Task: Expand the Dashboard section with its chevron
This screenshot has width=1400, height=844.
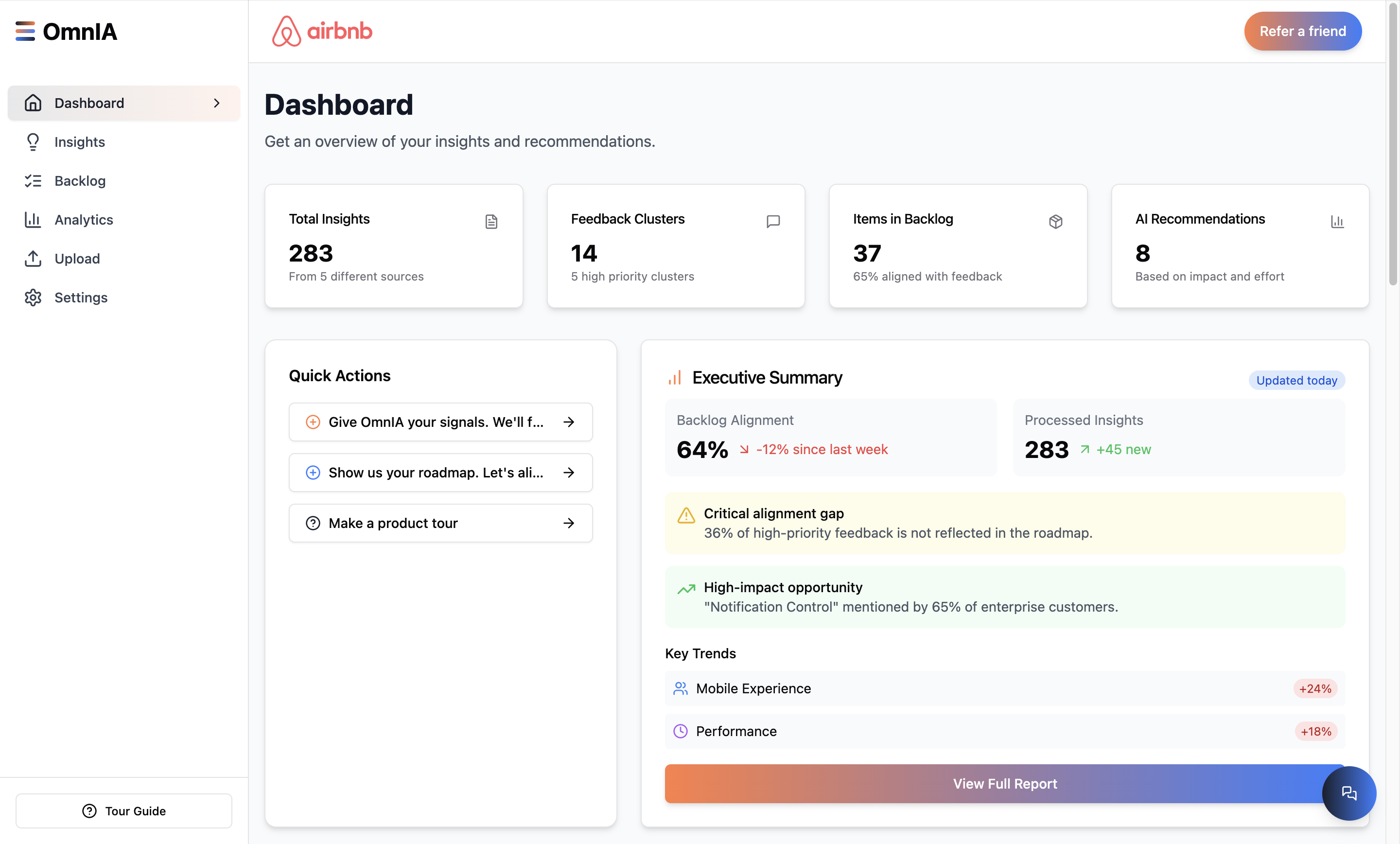Action: tap(217, 104)
